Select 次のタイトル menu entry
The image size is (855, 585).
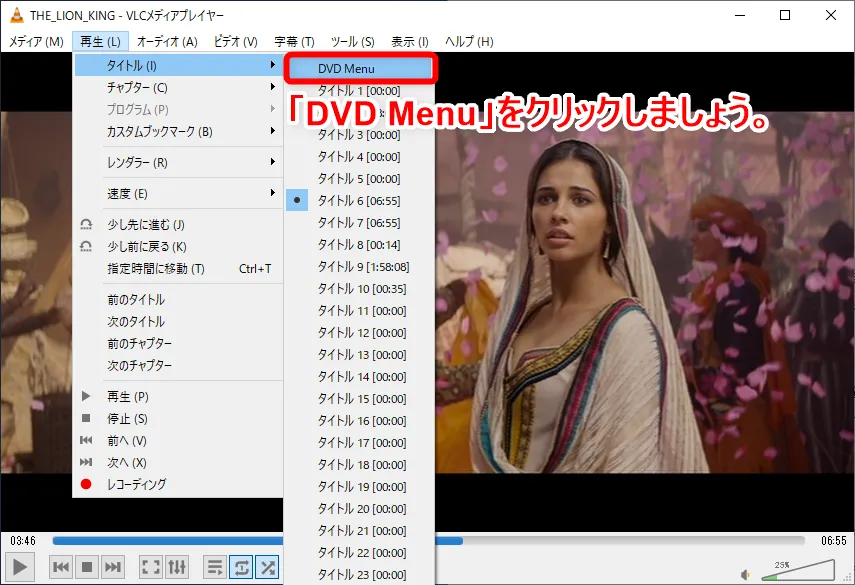178,322
